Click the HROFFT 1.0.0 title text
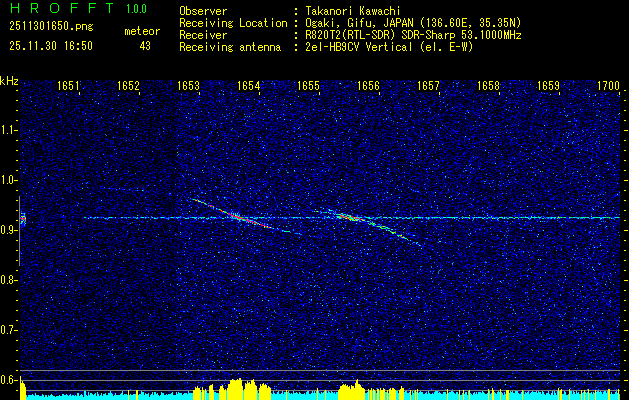Viewport: 629px width, 400px height. pos(78,8)
